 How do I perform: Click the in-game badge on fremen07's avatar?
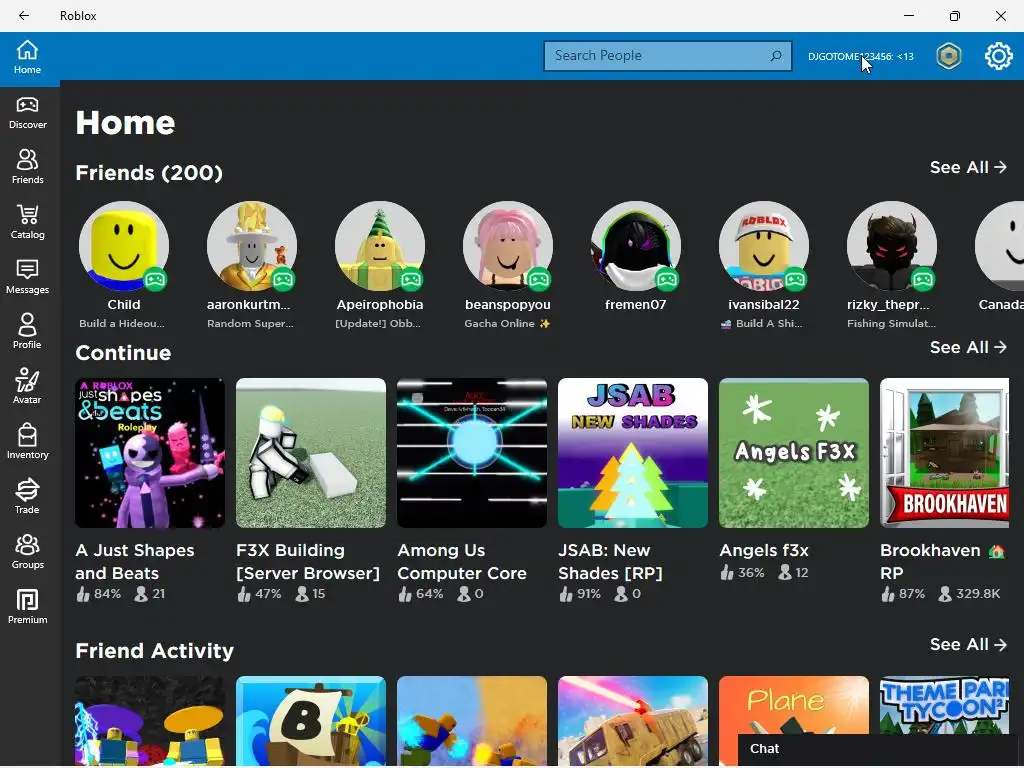point(667,280)
